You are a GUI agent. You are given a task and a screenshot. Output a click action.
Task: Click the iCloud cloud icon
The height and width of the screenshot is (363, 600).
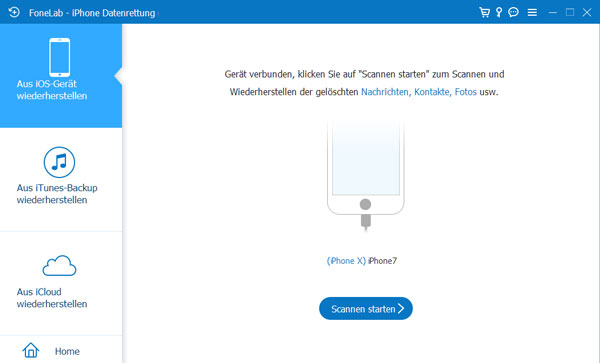pos(59,265)
